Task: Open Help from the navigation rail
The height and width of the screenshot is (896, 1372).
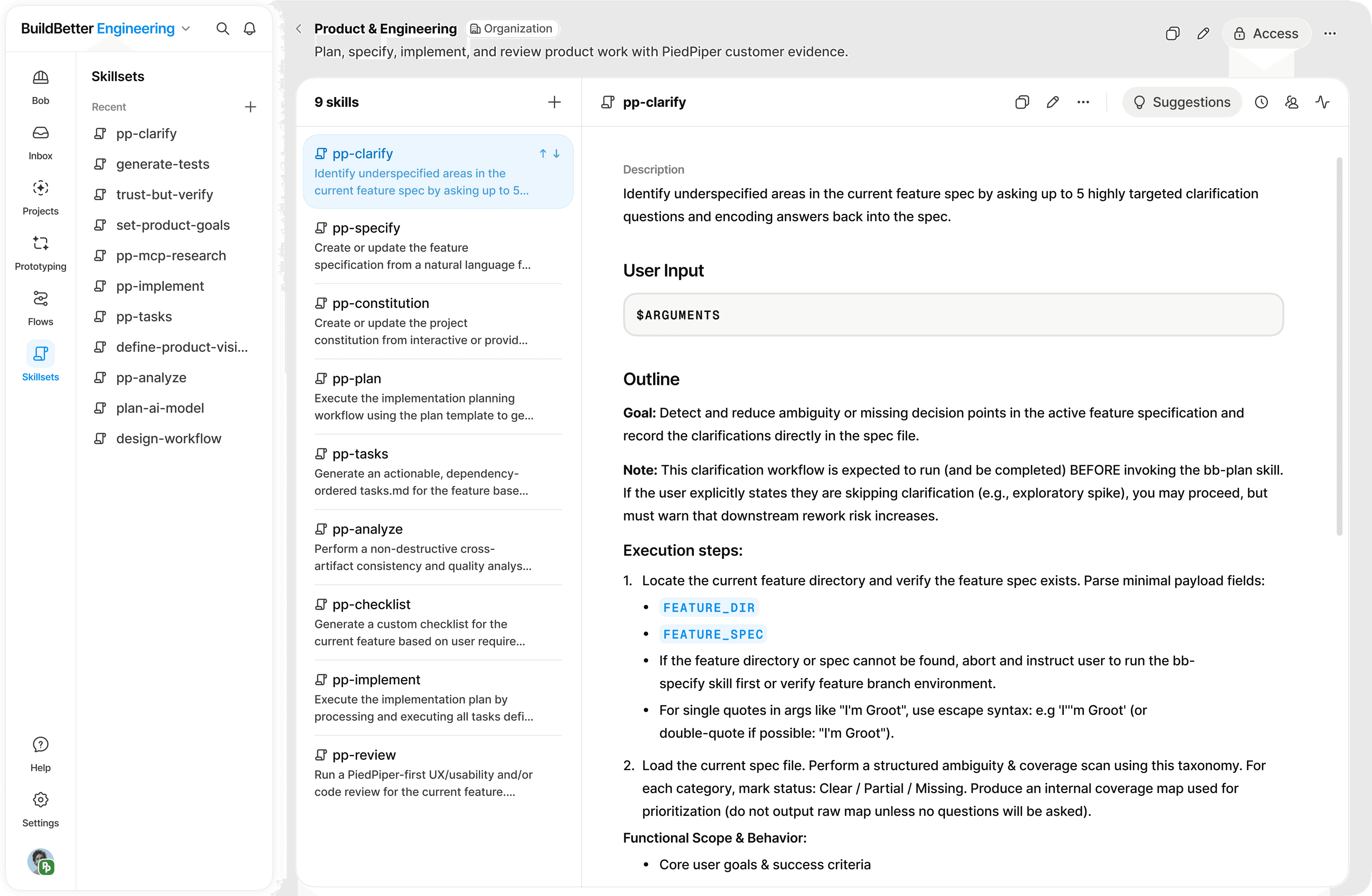Action: coord(40,754)
